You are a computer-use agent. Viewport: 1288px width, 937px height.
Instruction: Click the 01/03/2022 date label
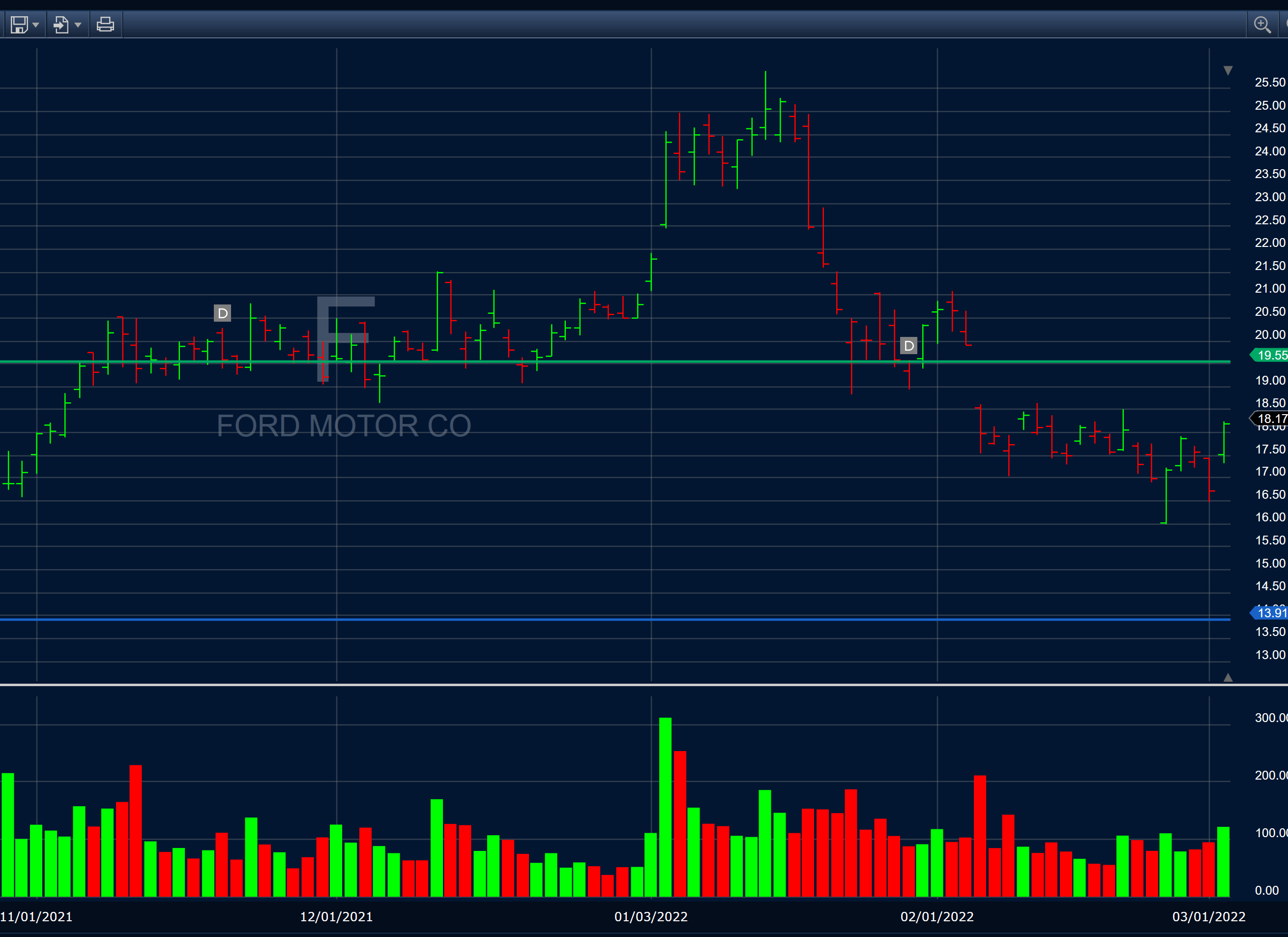point(651,916)
